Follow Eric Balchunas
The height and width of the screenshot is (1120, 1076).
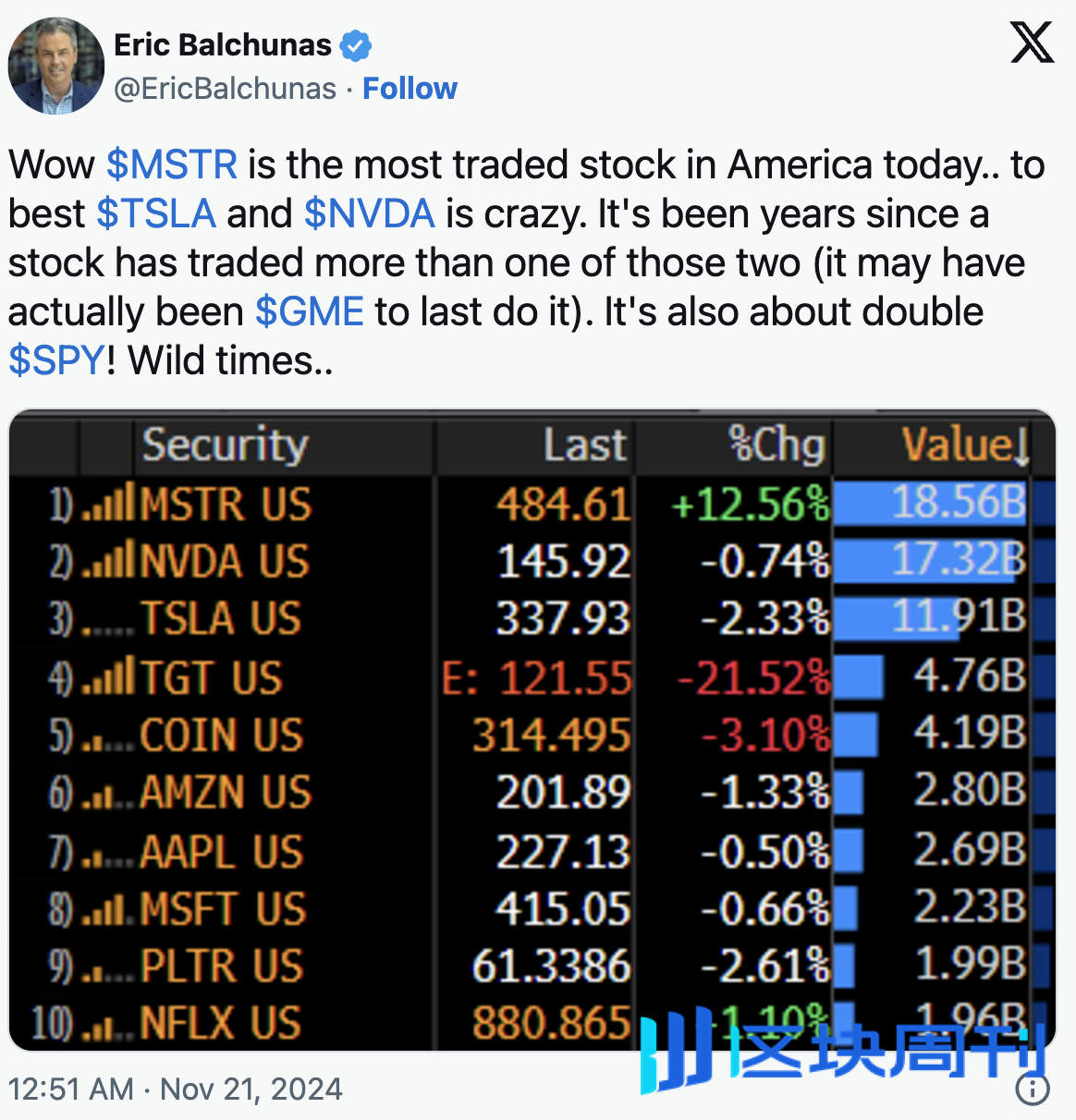pos(410,89)
